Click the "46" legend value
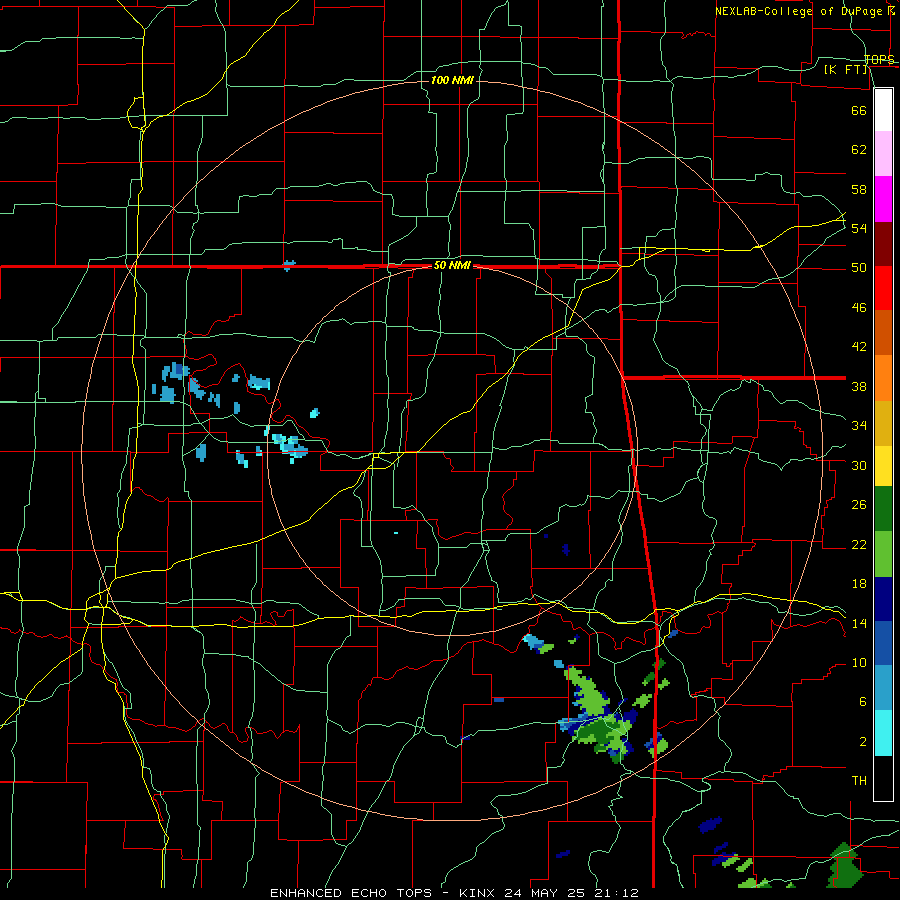The image size is (900, 900). pos(859,308)
